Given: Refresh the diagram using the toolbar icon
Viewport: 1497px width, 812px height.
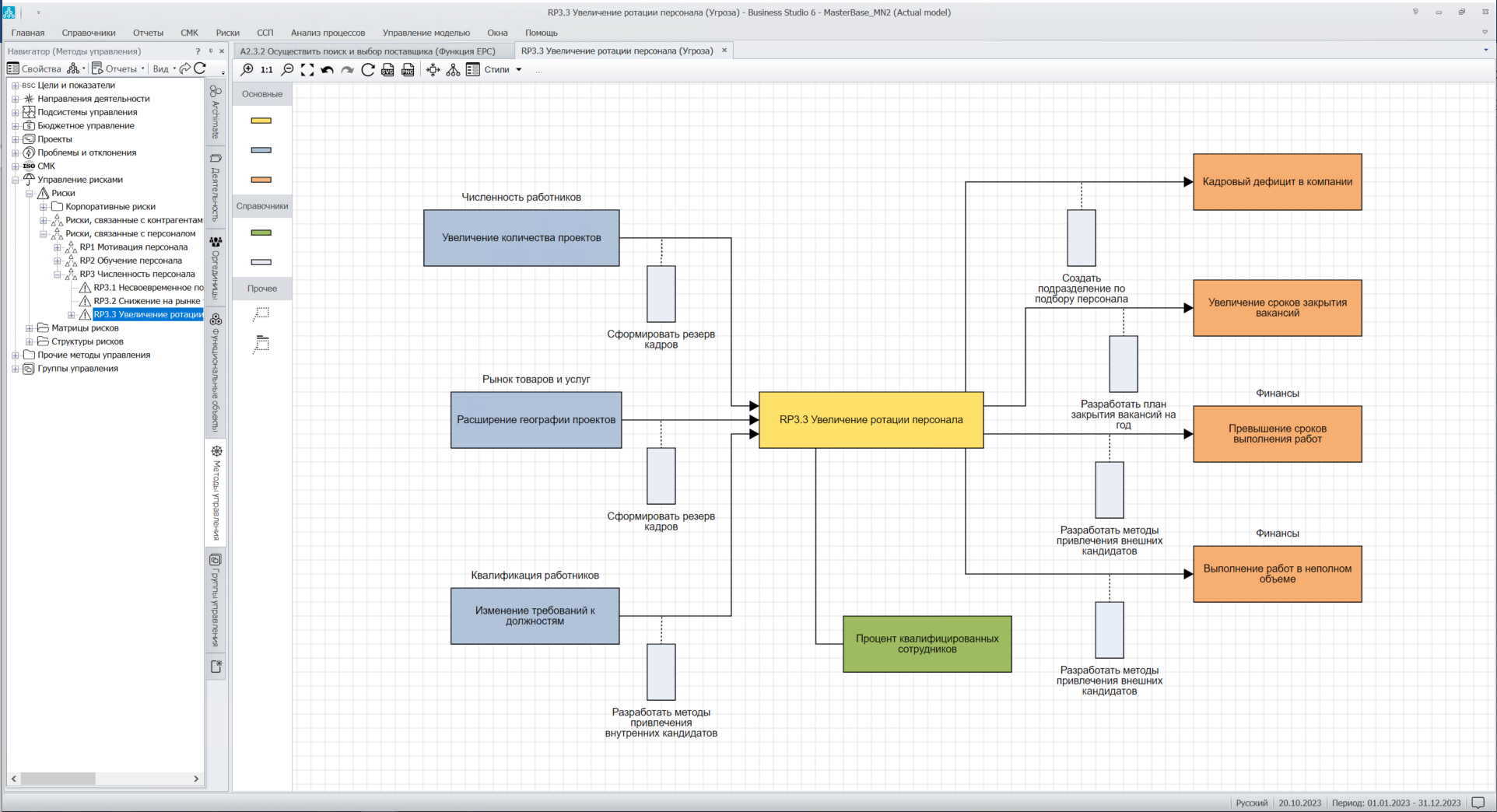Looking at the screenshot, I should tap(367, 70).
